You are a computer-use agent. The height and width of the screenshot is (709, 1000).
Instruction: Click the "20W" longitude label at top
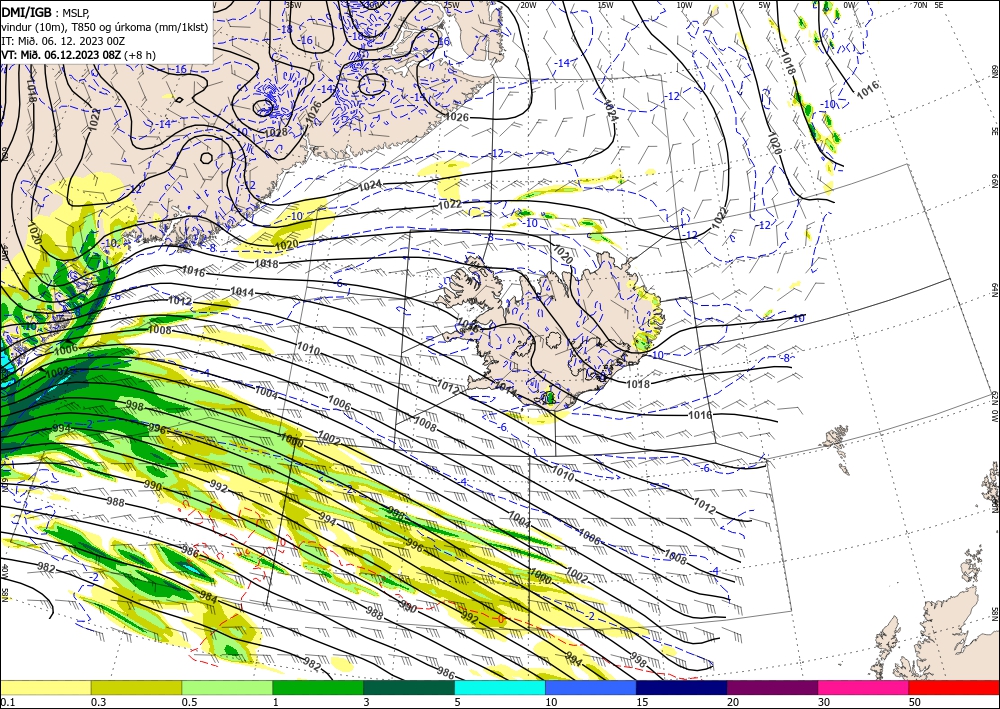527,5
